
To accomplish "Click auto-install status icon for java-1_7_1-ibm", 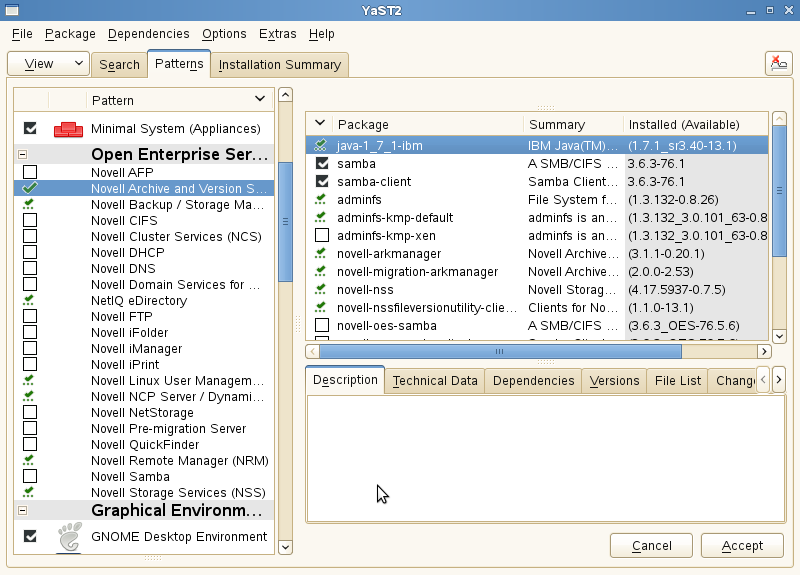I will (321, 146).
